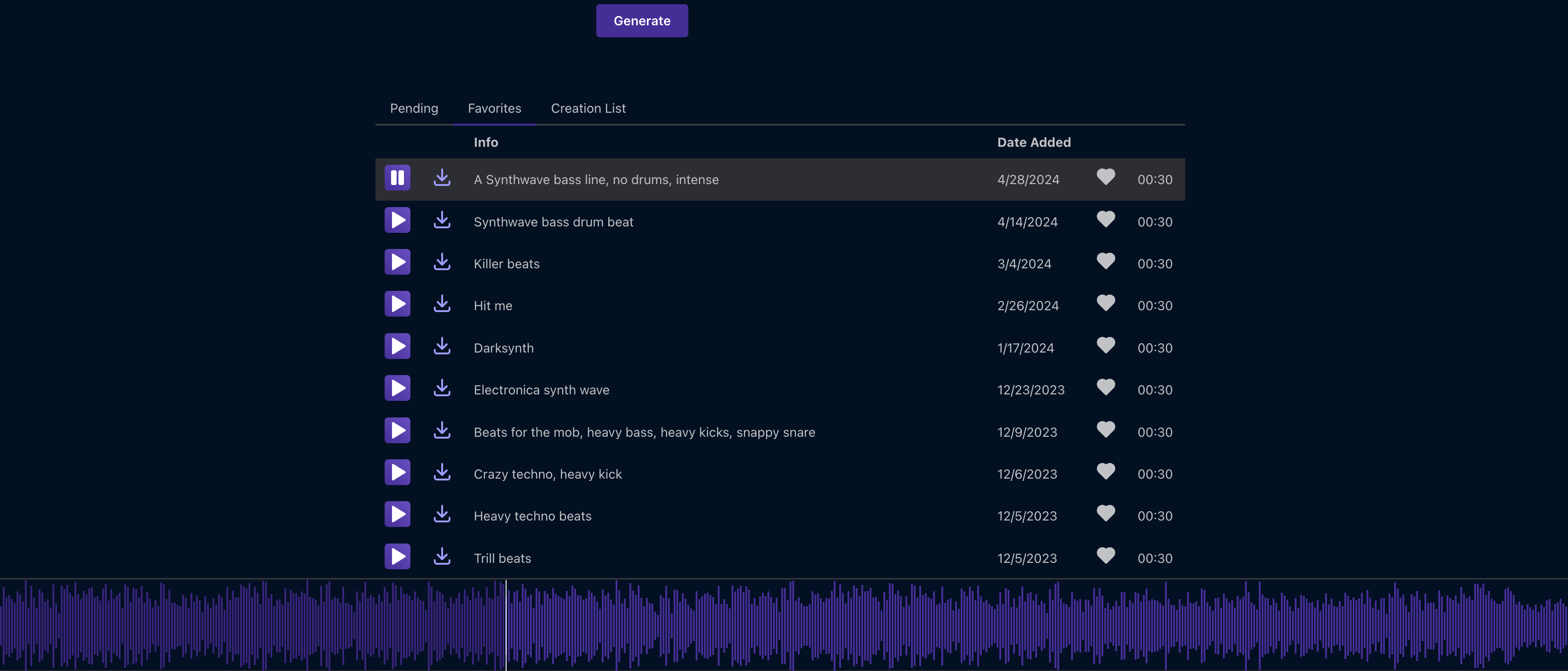Play the Darksynth track
Viewport: 1568px width, 671px height.
pyautogui.click(x=397, y=347)
